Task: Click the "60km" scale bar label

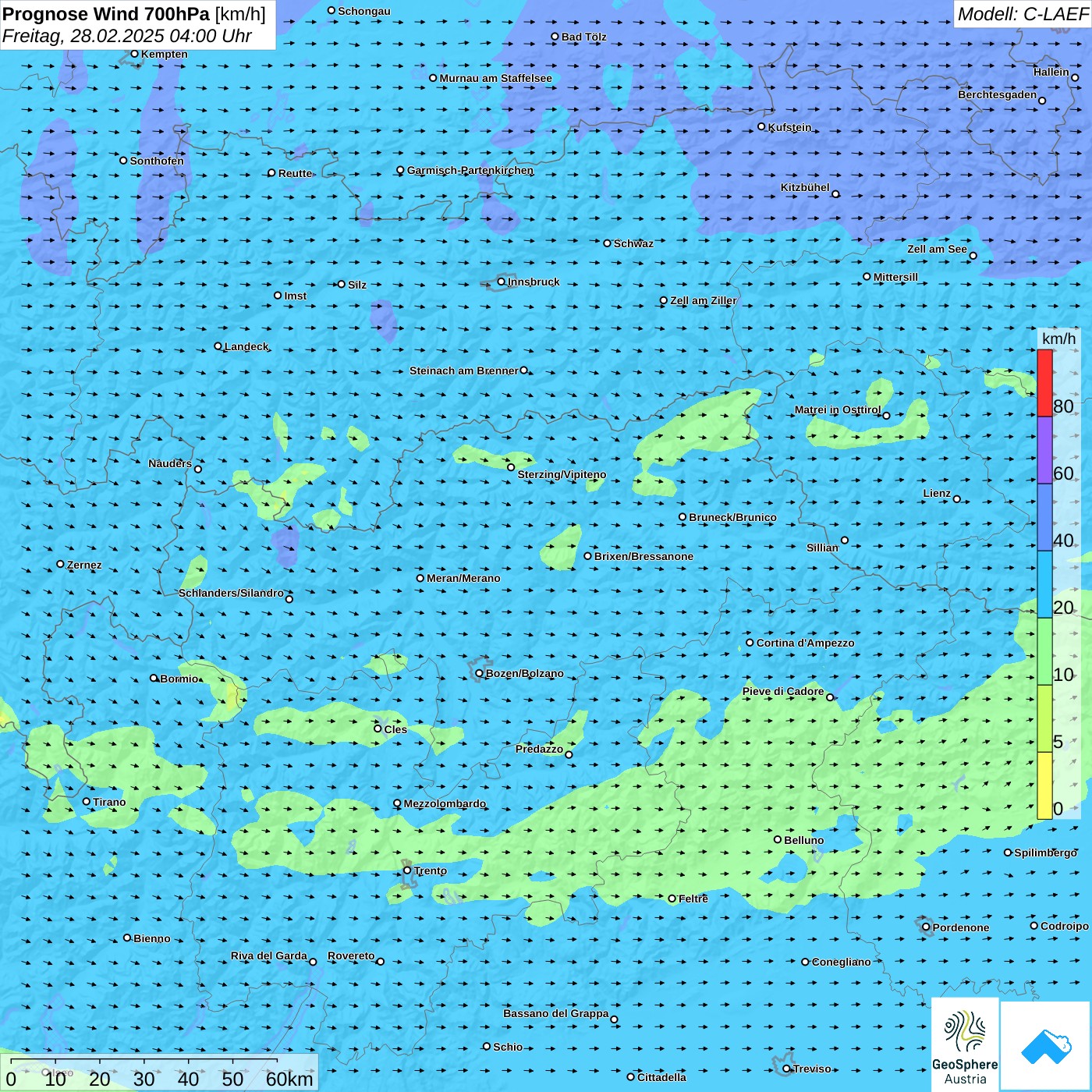Action: click(x=289, y=1079)
